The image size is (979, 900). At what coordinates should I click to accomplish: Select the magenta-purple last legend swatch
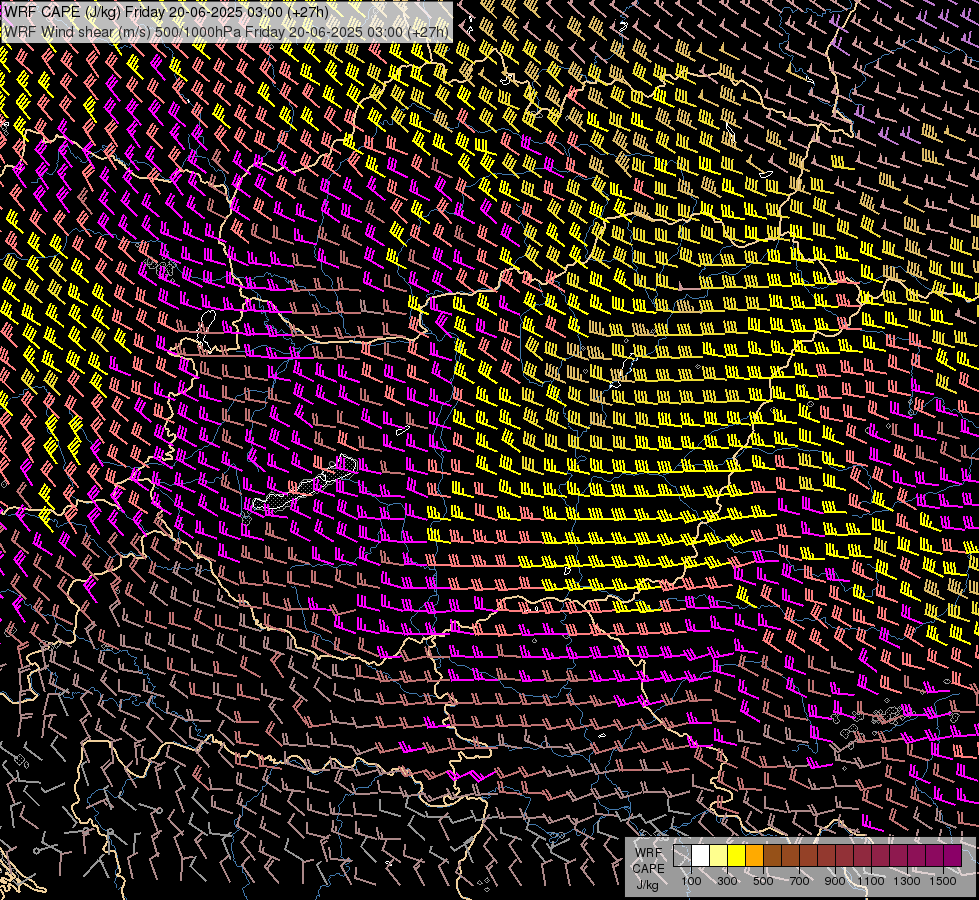953,856
